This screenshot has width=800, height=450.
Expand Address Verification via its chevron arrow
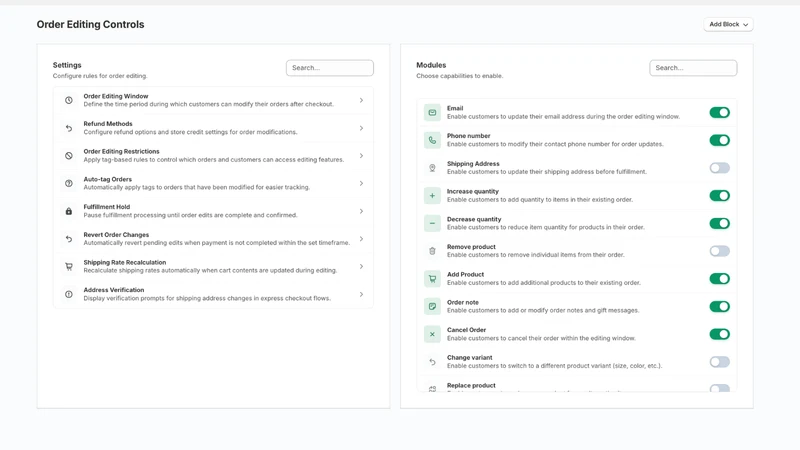(x=361, y=294)
